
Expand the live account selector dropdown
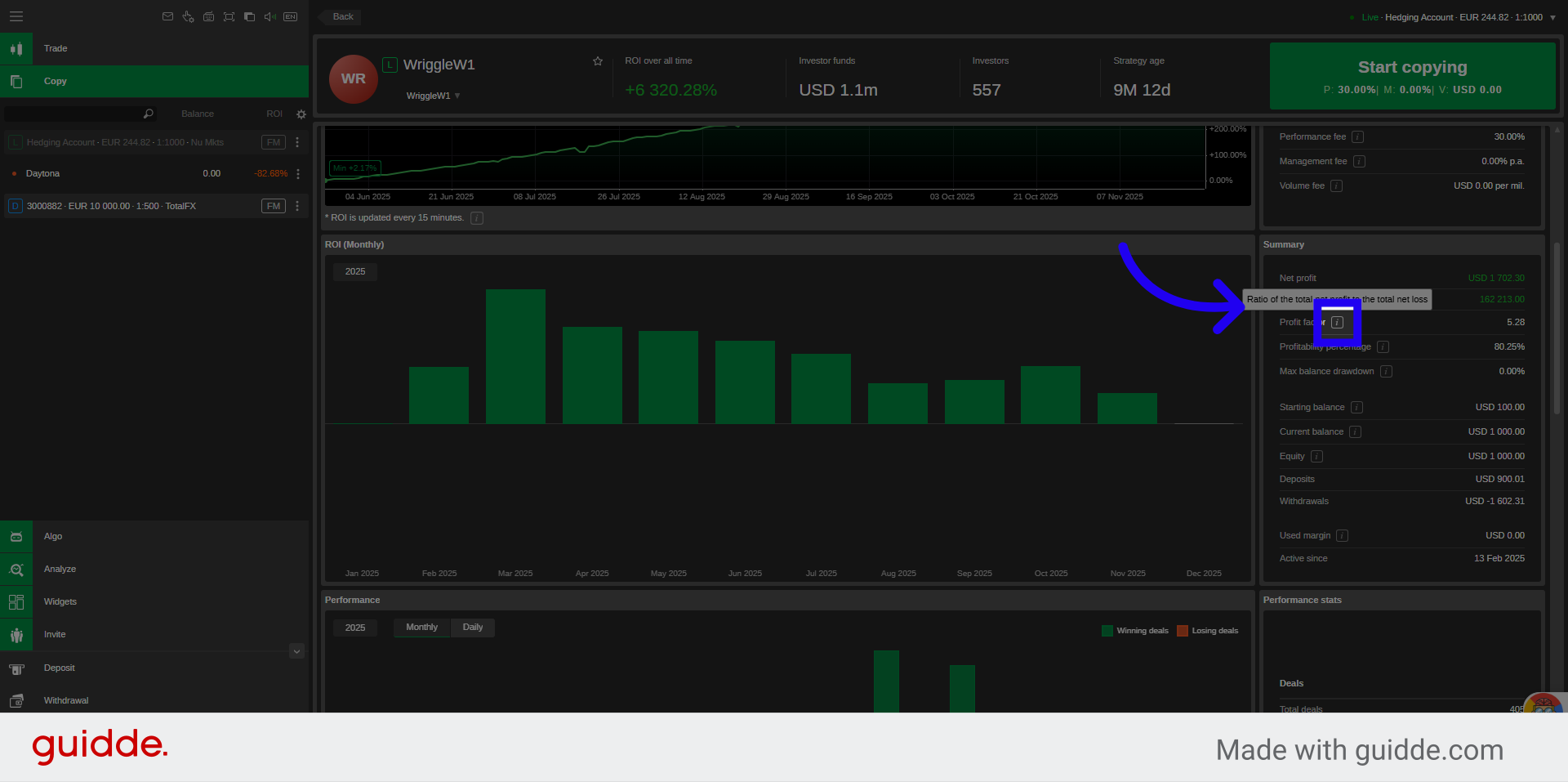pos(1552,17)
